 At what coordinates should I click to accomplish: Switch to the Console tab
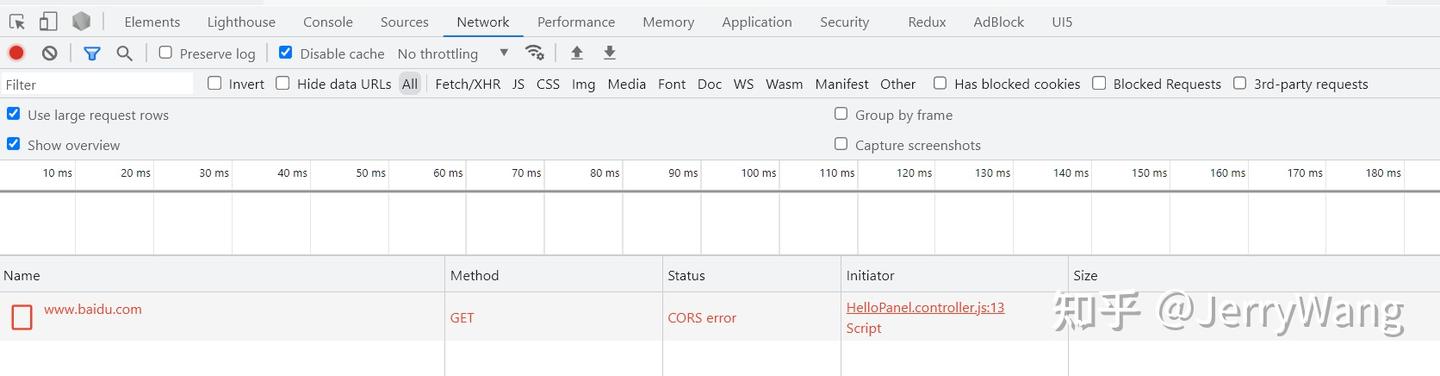click(328, 22)
